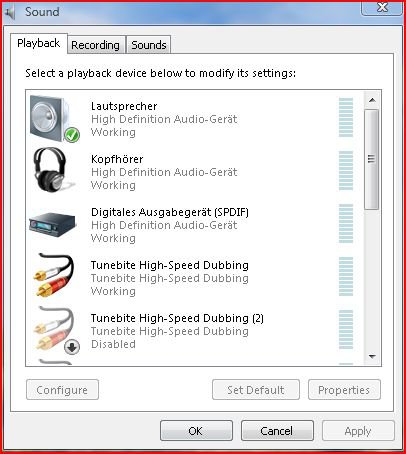
Task: Click the OK button
Action: [196, 431]
